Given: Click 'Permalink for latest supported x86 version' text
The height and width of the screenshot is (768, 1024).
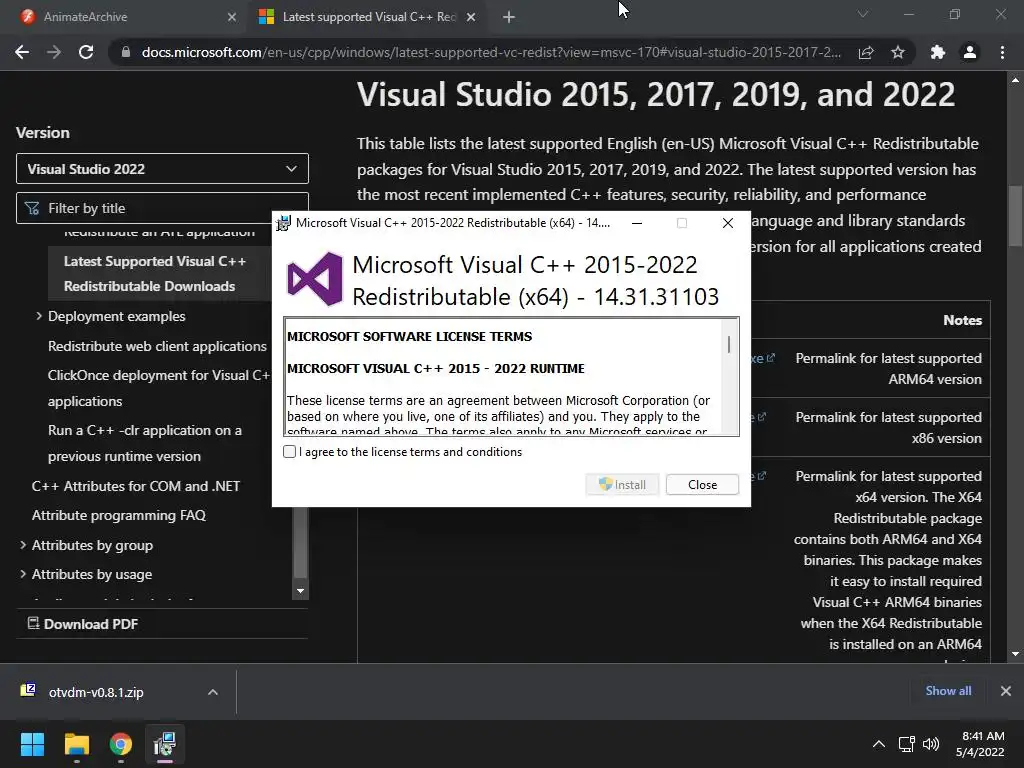Looking at the screenshot, I should coord(888,427).
